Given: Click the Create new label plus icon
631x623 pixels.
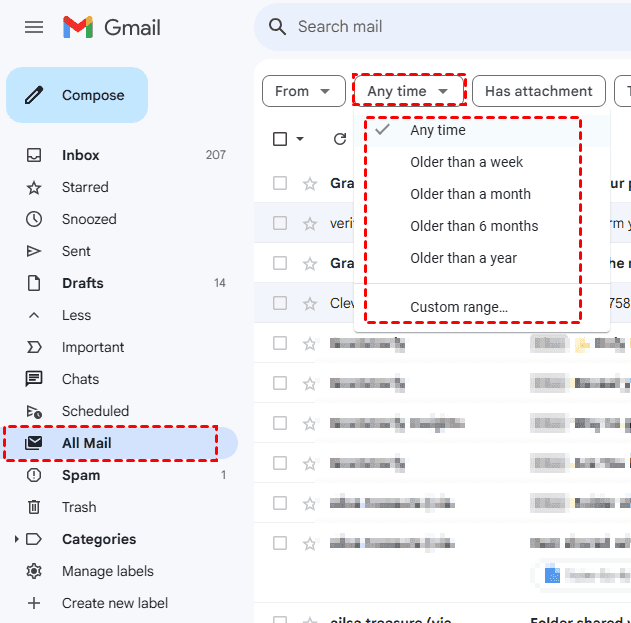Looking at the screenshot, I should (34, 603).
